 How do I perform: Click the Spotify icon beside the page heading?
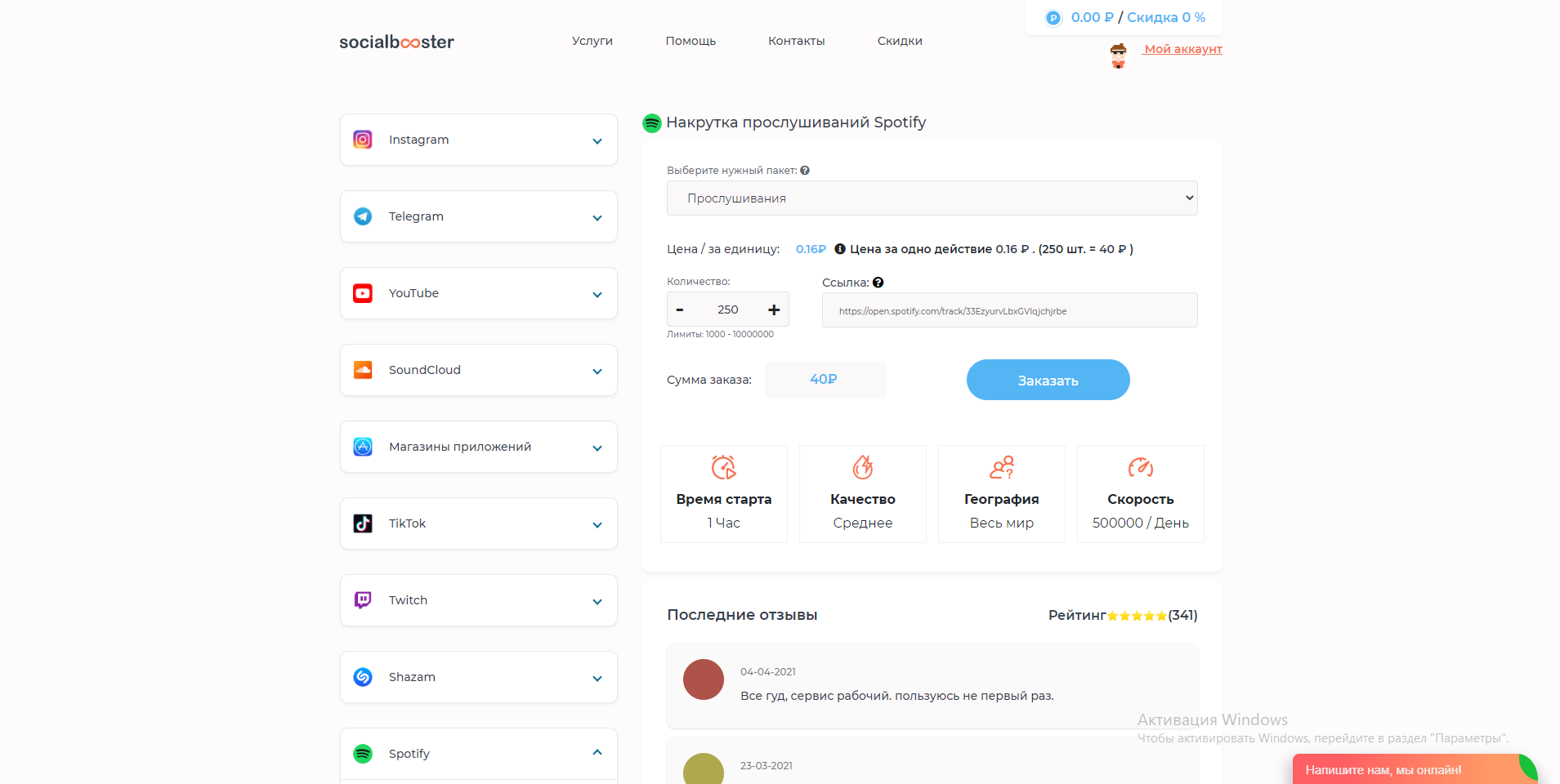[652, 123]
